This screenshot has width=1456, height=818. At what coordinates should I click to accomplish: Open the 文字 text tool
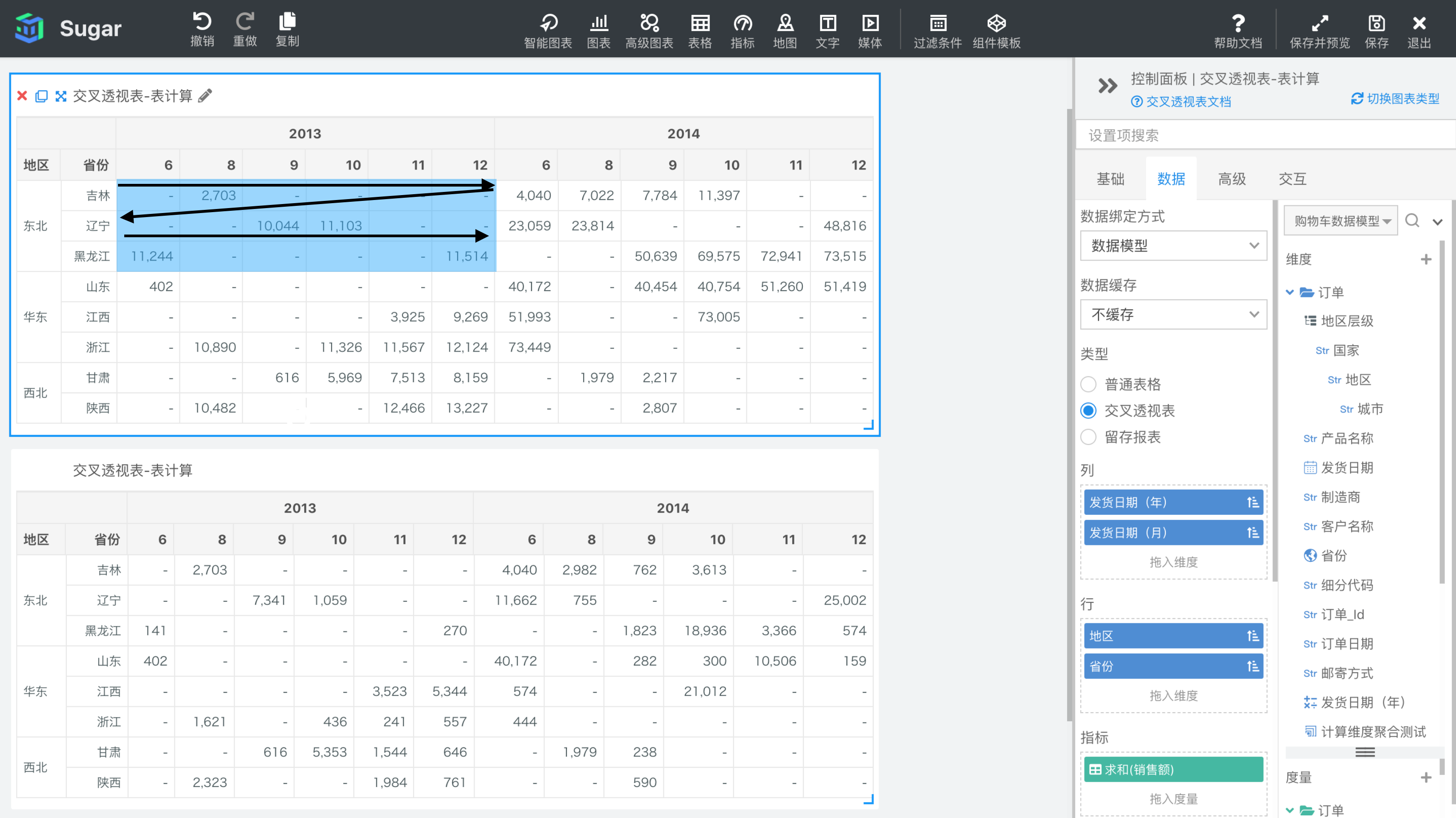point(828,31)
